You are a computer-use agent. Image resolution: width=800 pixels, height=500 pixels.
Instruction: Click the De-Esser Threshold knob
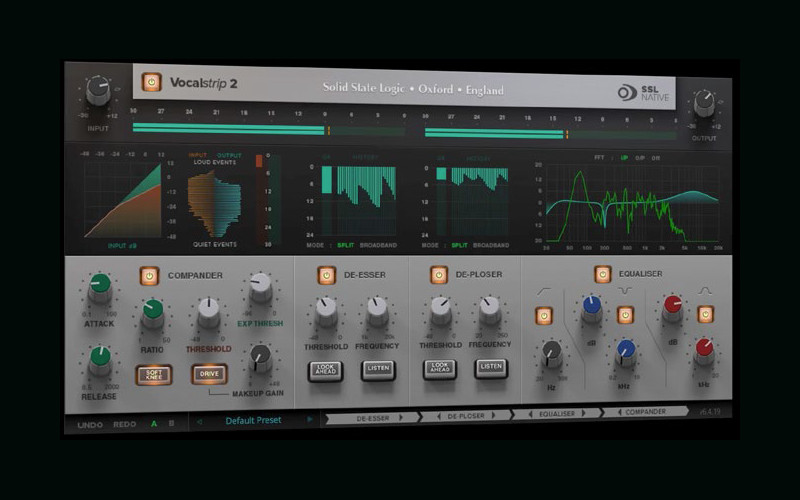(326, 311)
